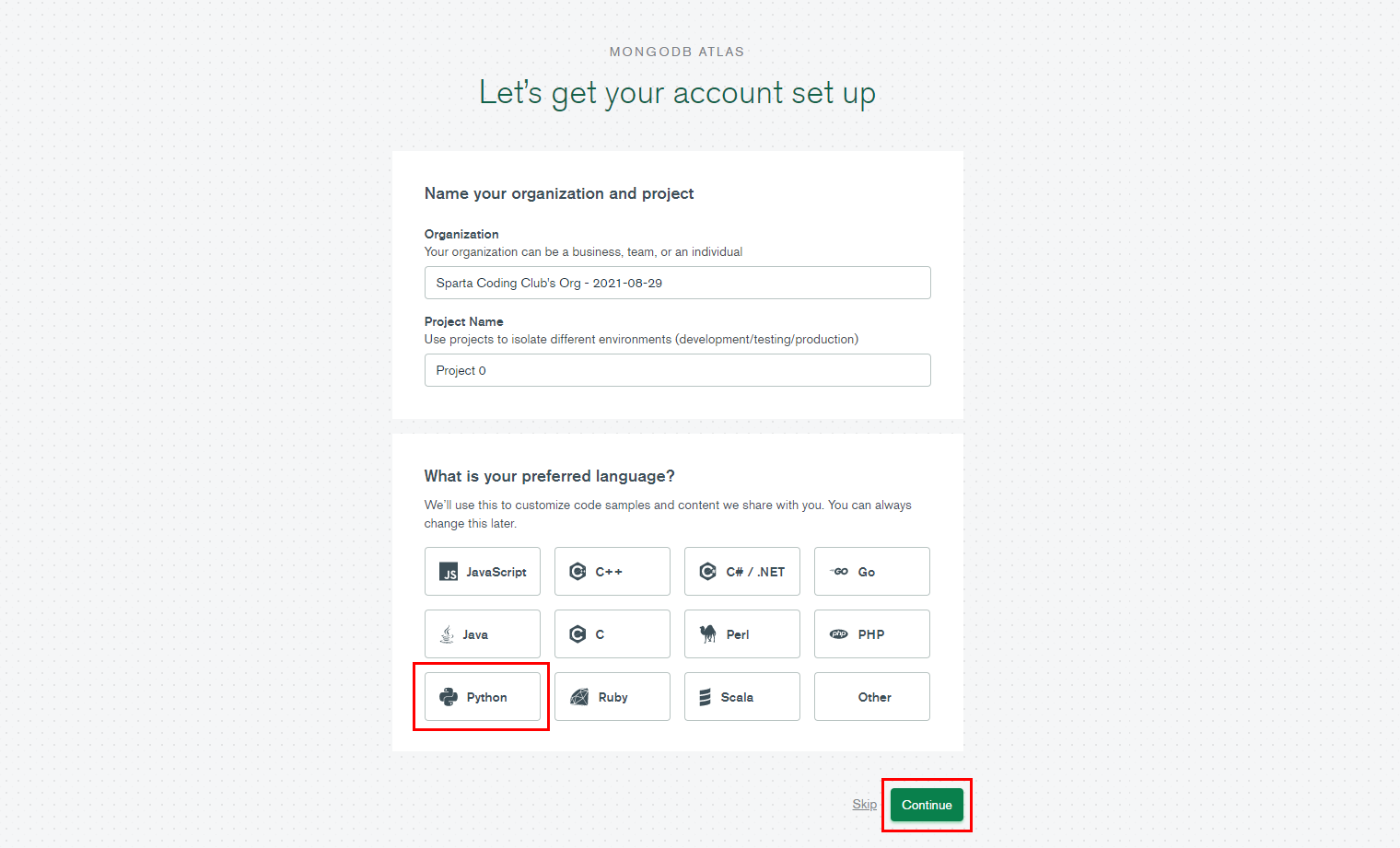
Task: Click the Java language tile
Action: coord(483,634)
